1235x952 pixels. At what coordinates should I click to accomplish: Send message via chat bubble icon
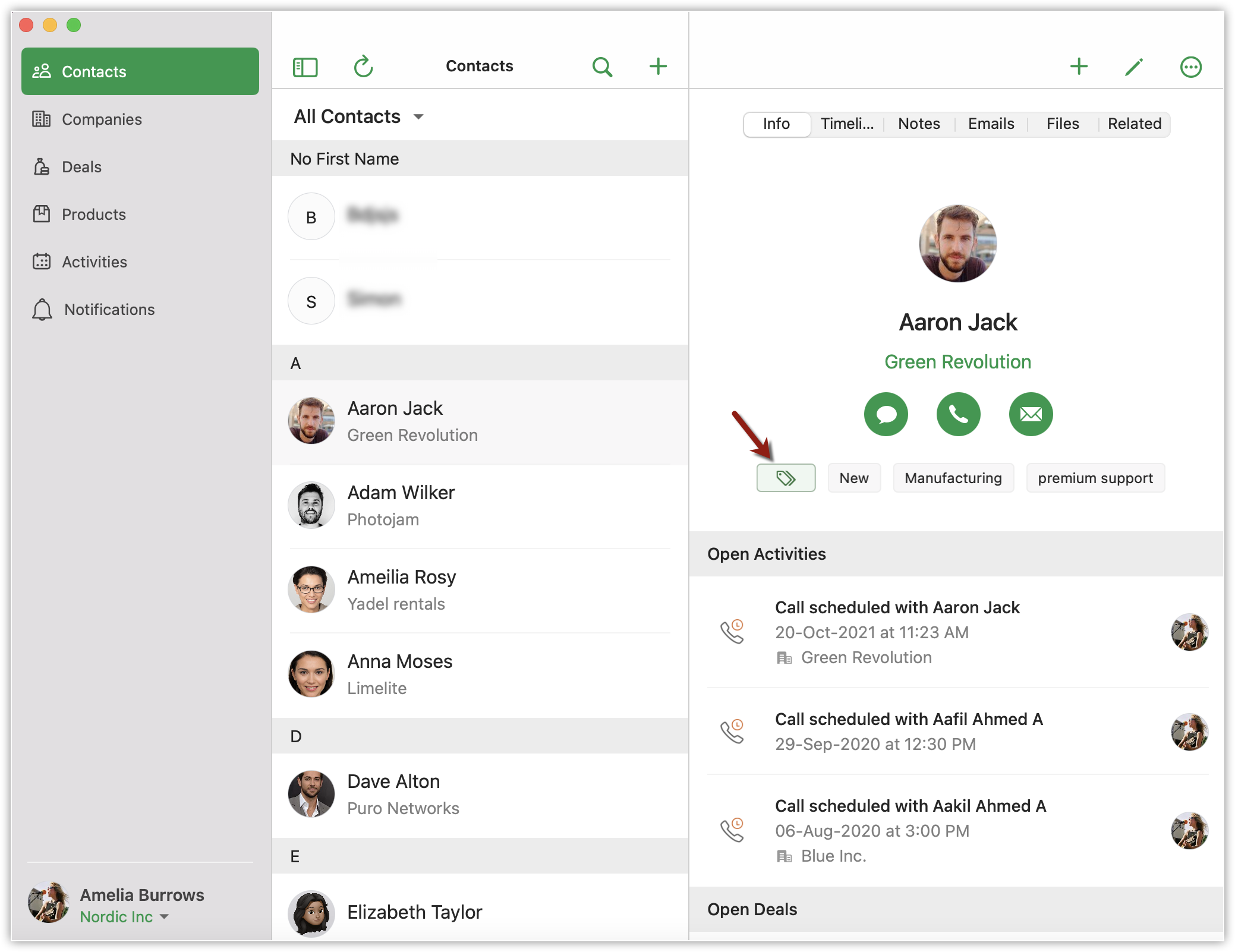click(886, 414)
